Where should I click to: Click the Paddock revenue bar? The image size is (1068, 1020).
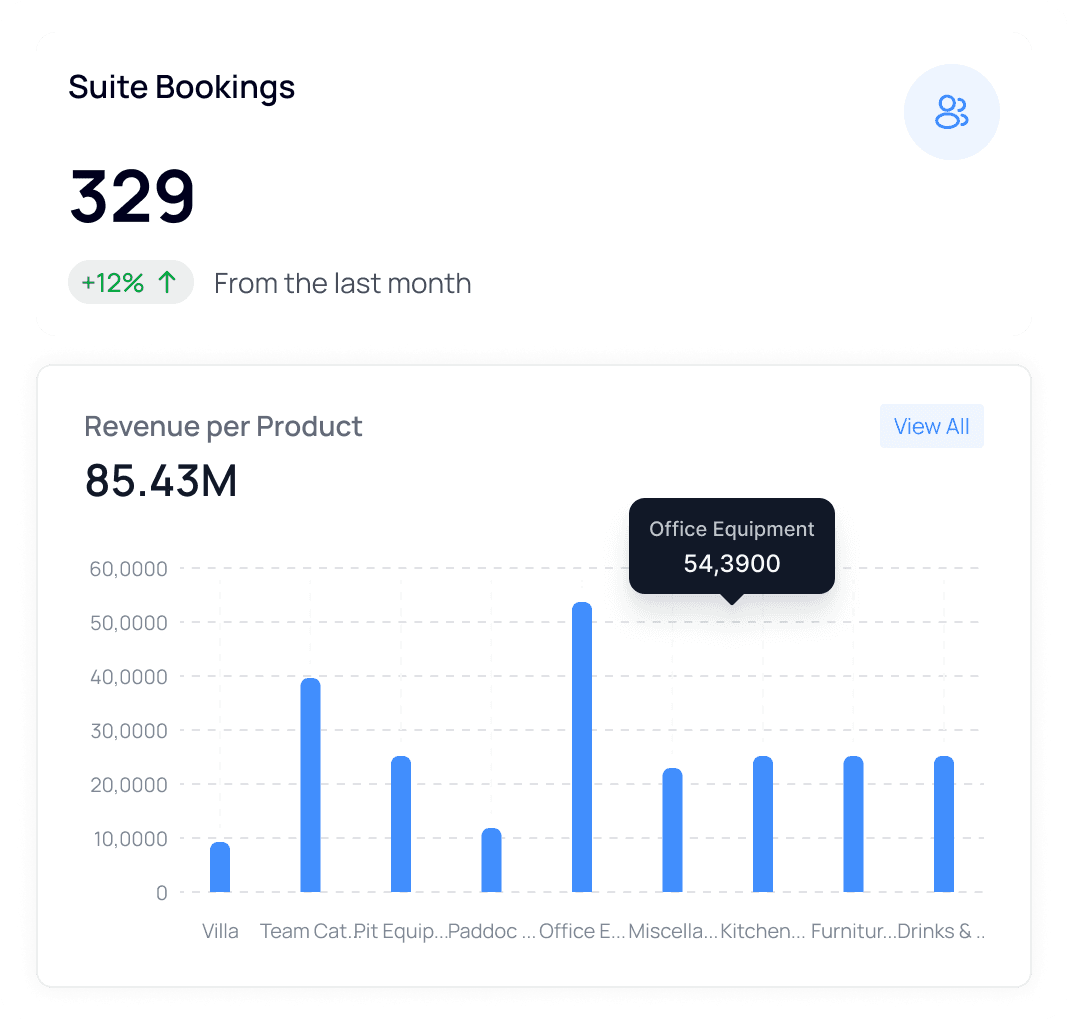pyautogui.click(x=489, y=860)
